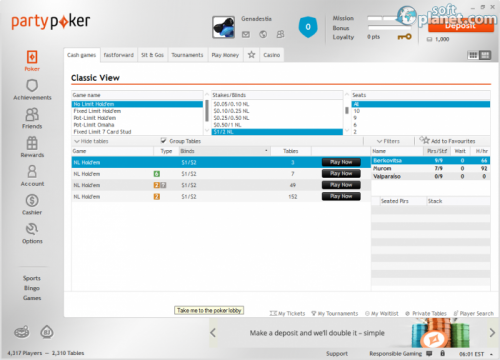Expand the clock menu arrow in status bar
The height and width of the screenshot is (360, 500).
[491, 354]
